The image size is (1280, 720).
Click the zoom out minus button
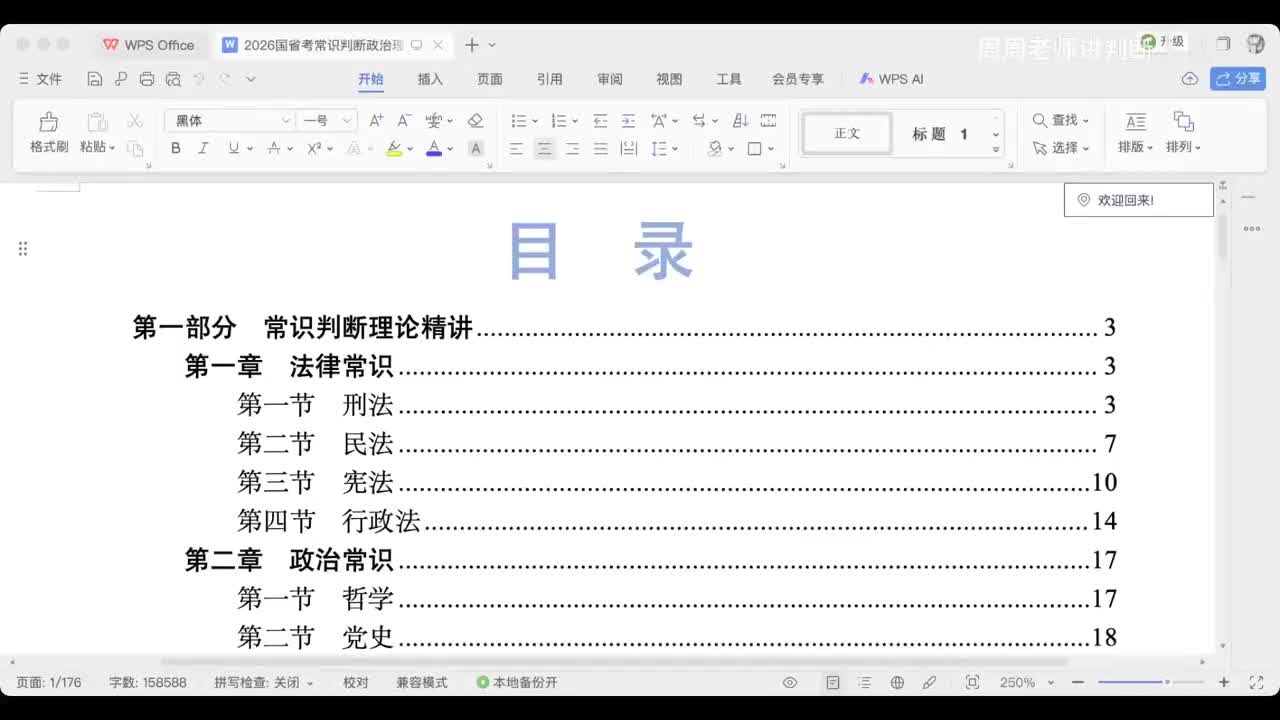pyautogui.click(x=1078, y=682)
